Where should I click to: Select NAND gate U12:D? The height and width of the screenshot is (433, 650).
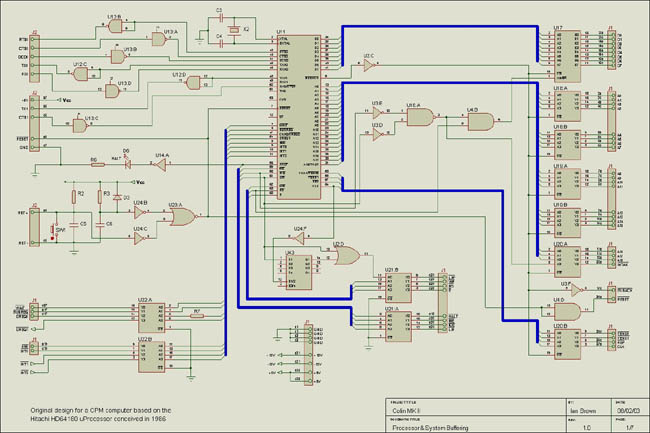pyautogui.click(x=193, y=83)
